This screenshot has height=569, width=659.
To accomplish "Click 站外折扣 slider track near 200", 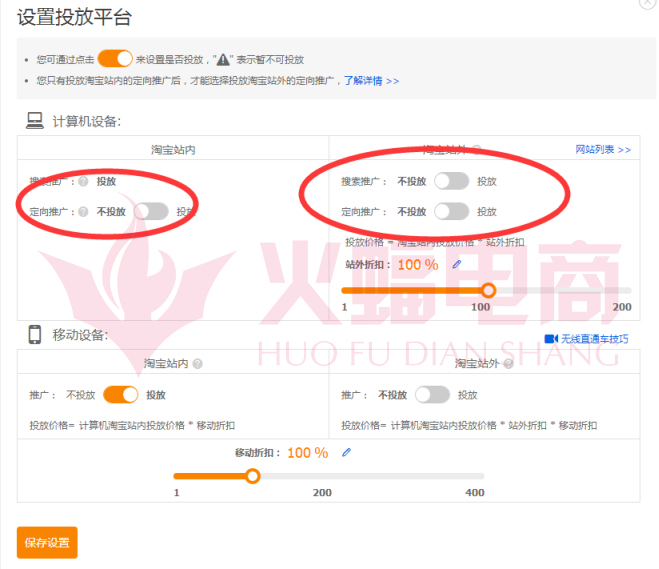I will pos(626,290).
